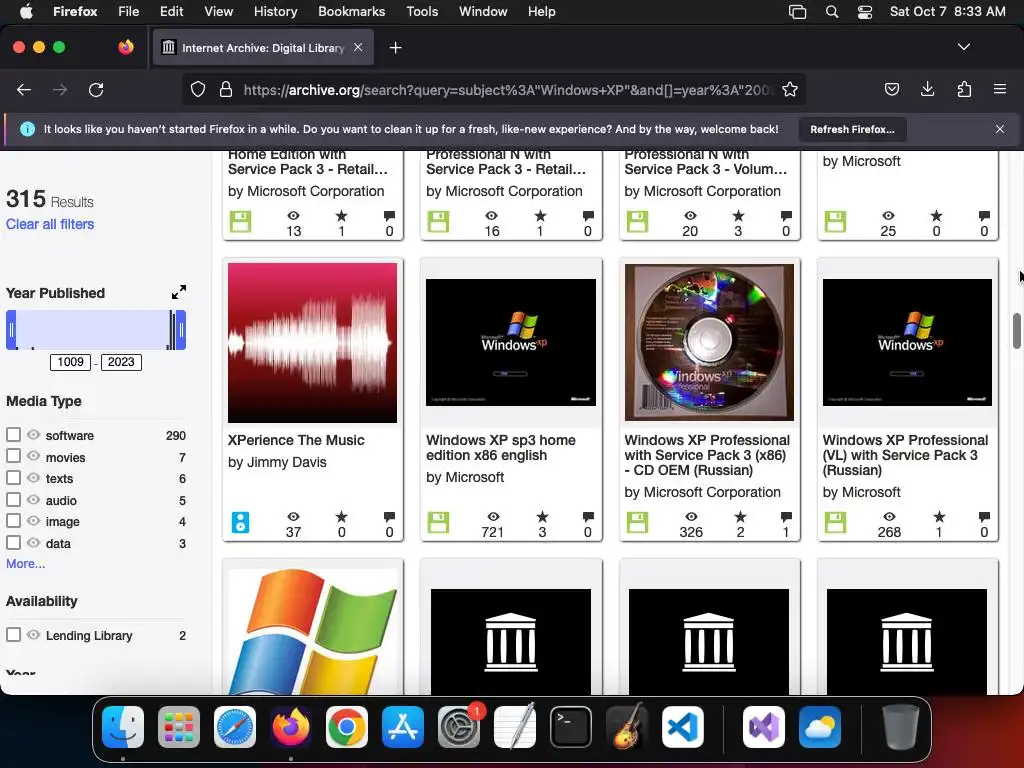Launch Visual Studio Code from the dock

point(682,726)
